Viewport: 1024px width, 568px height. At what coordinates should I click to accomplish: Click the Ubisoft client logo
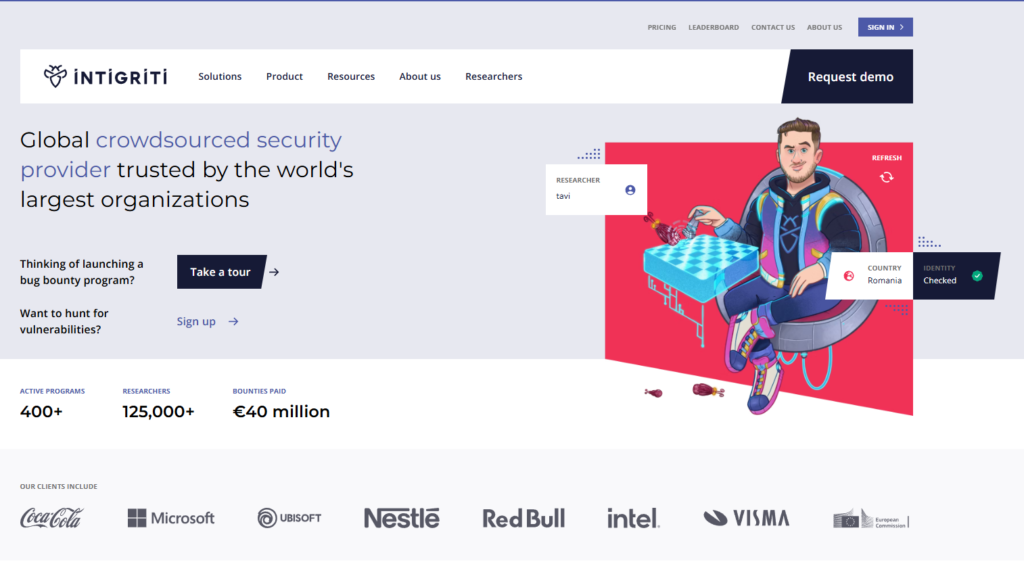pos(289,518)
